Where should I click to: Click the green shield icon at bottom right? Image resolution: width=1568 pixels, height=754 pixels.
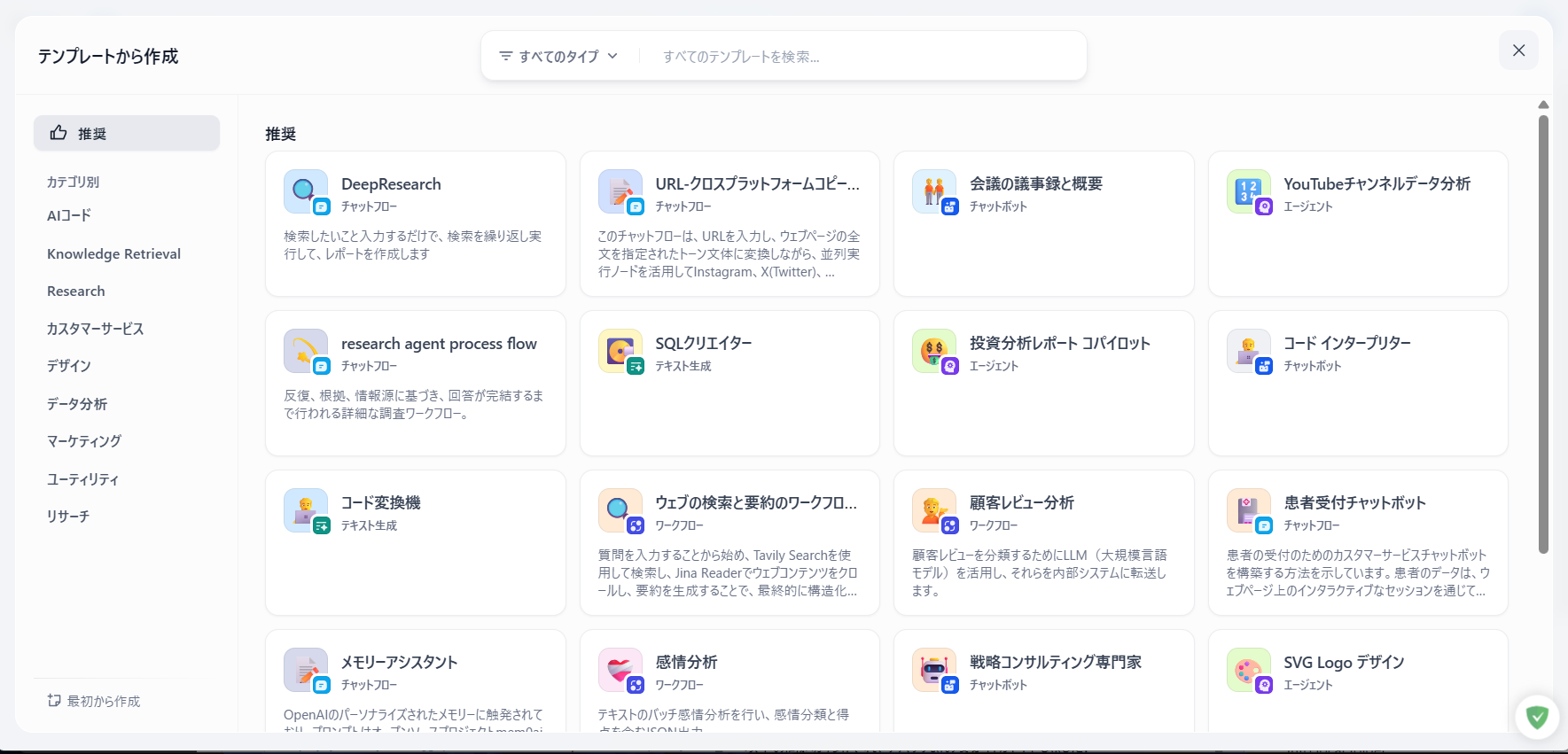(1537, 717)
